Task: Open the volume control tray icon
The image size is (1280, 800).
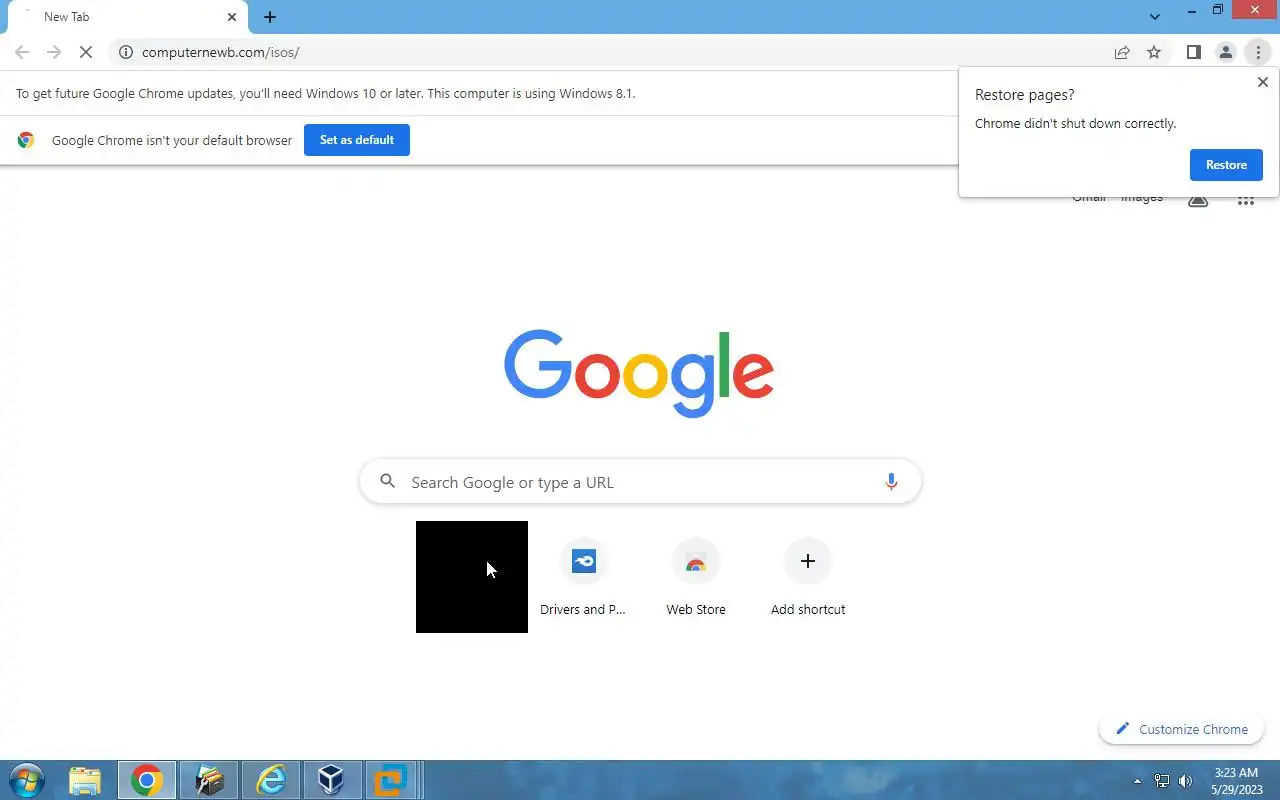Action: click(x=1186, y=781)
